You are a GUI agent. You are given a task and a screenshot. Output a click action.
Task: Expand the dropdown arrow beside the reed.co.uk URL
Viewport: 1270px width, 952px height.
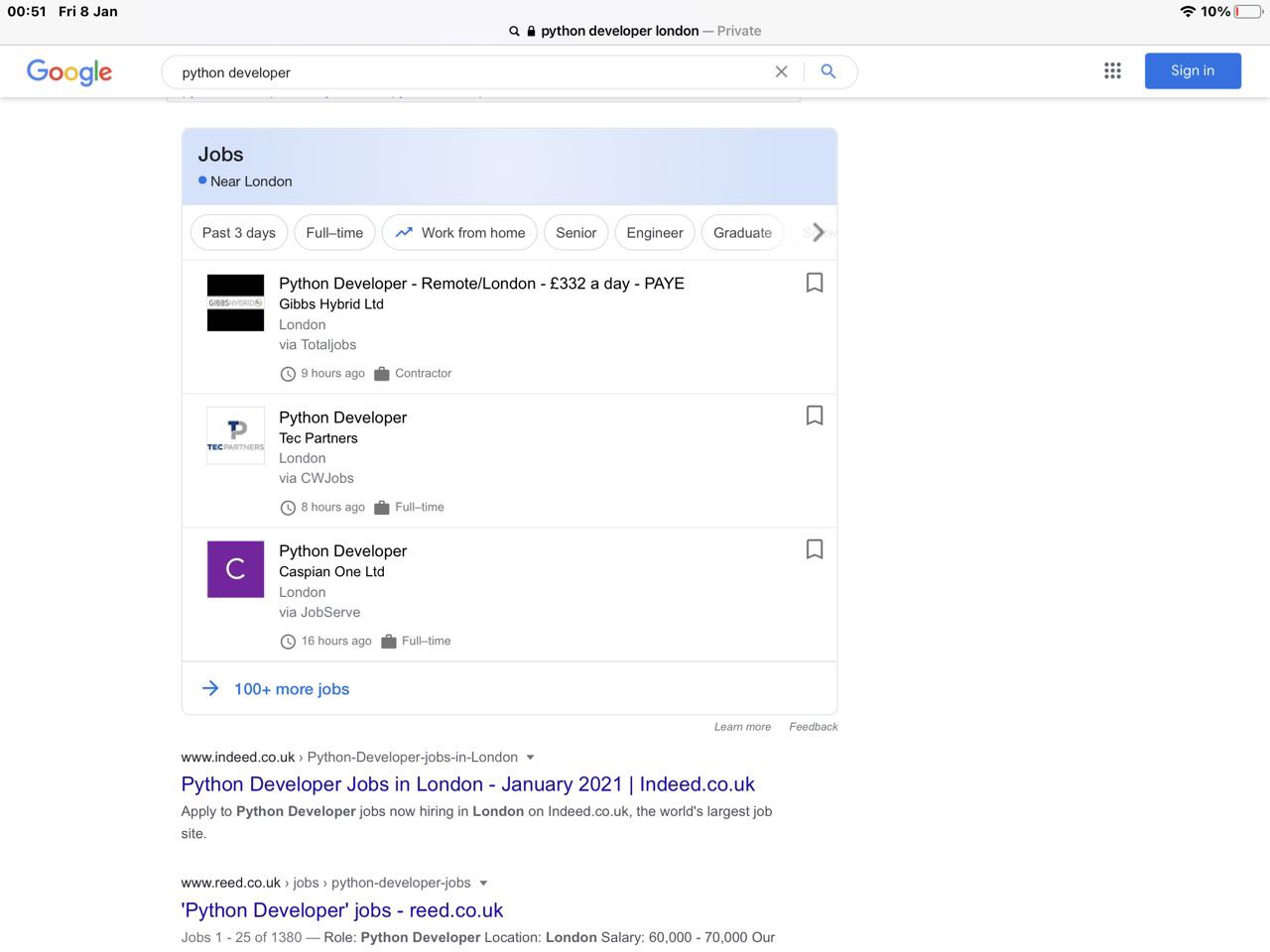483,884
